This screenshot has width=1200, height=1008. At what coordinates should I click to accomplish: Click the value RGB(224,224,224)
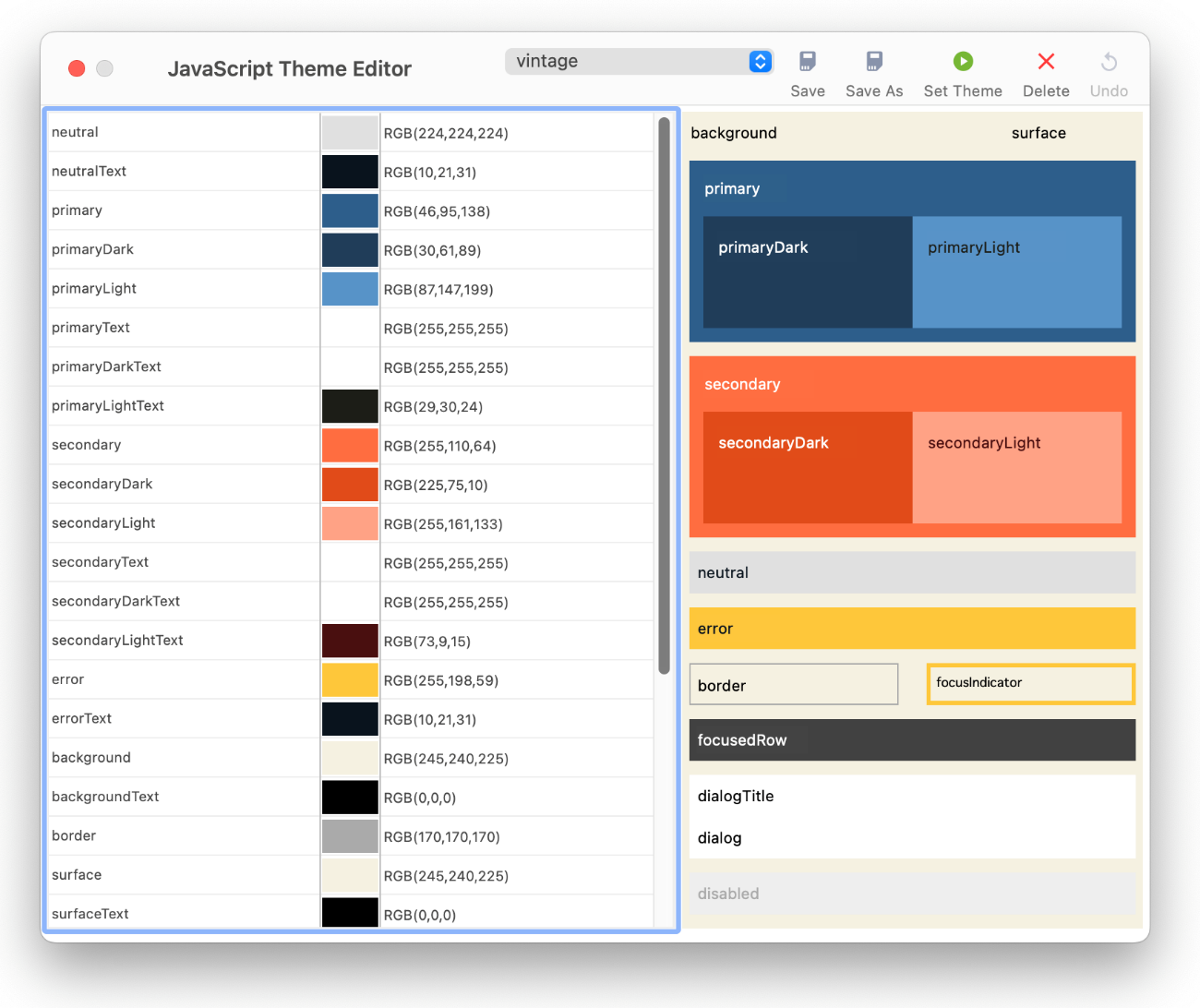[x=446, y=133]
